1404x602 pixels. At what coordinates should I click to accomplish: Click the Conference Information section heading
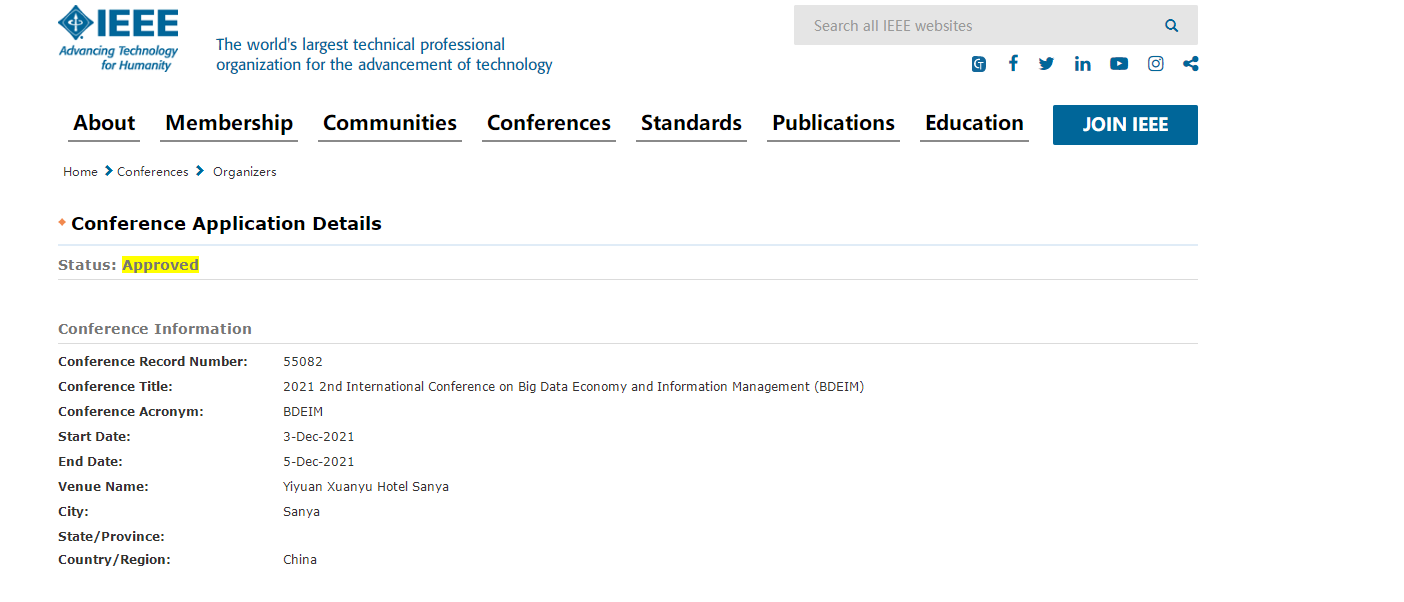coord(155,329)
